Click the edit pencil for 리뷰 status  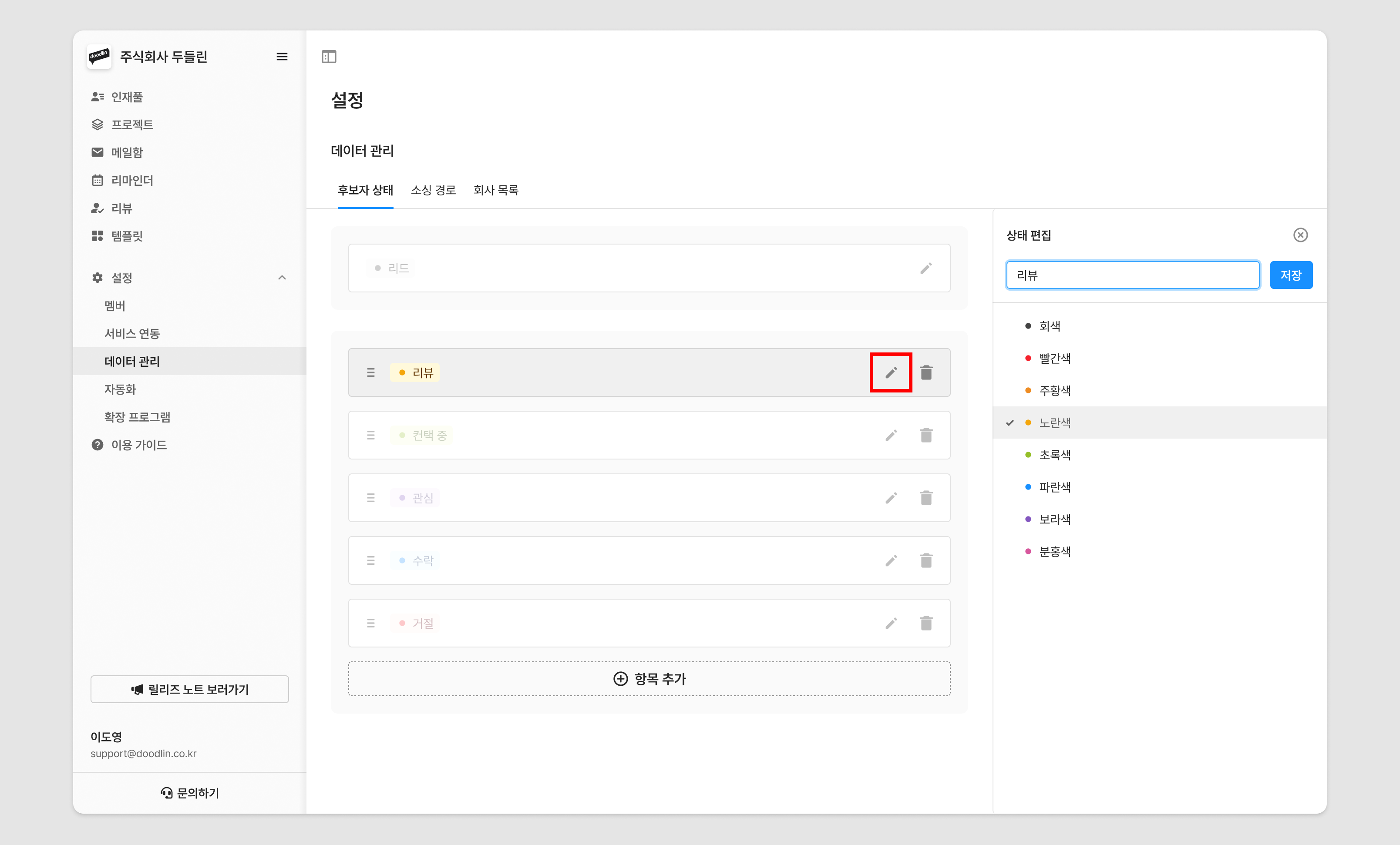(x=890, y=372)
